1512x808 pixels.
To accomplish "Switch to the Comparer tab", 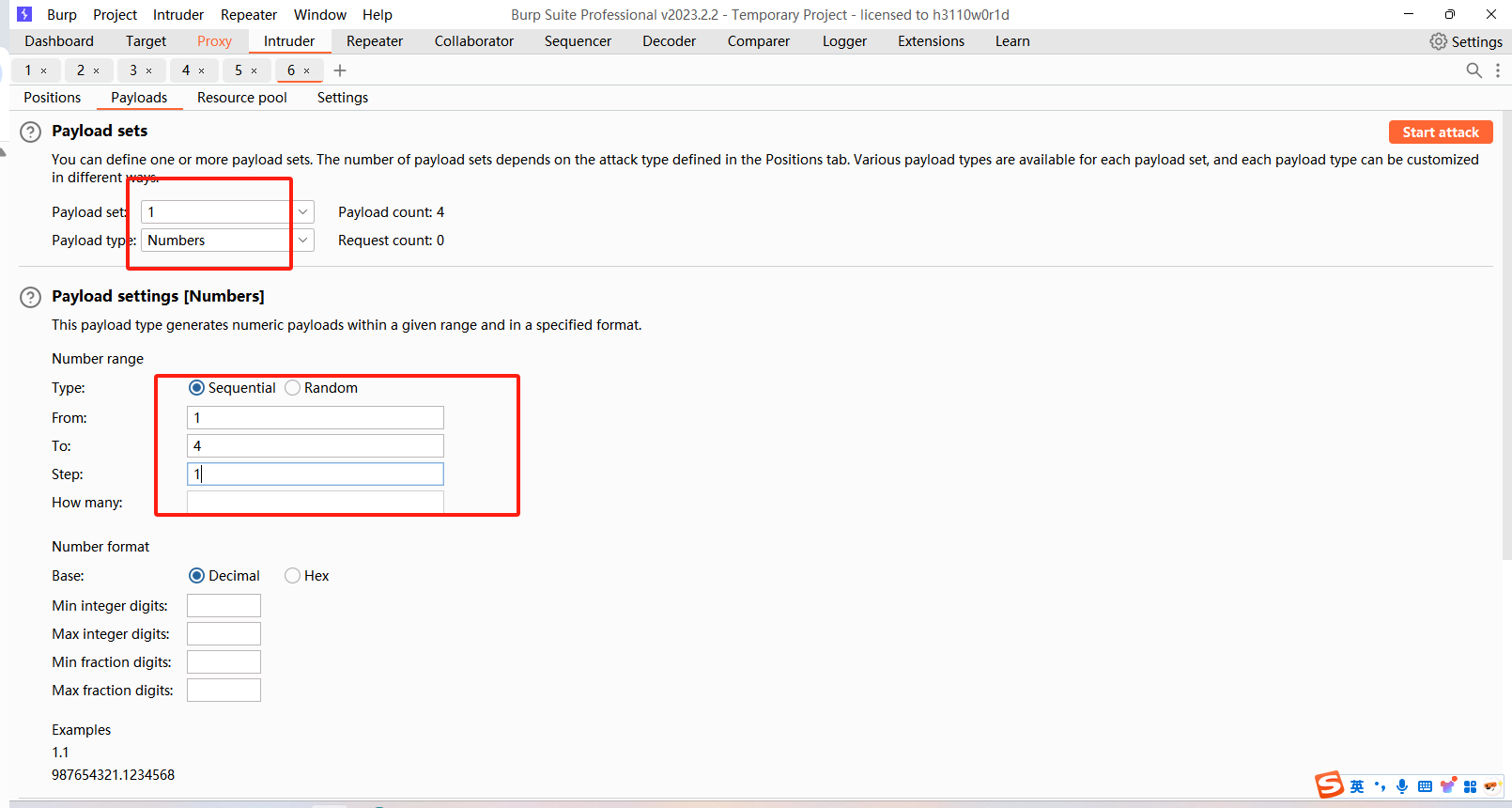I will [759, 41].
